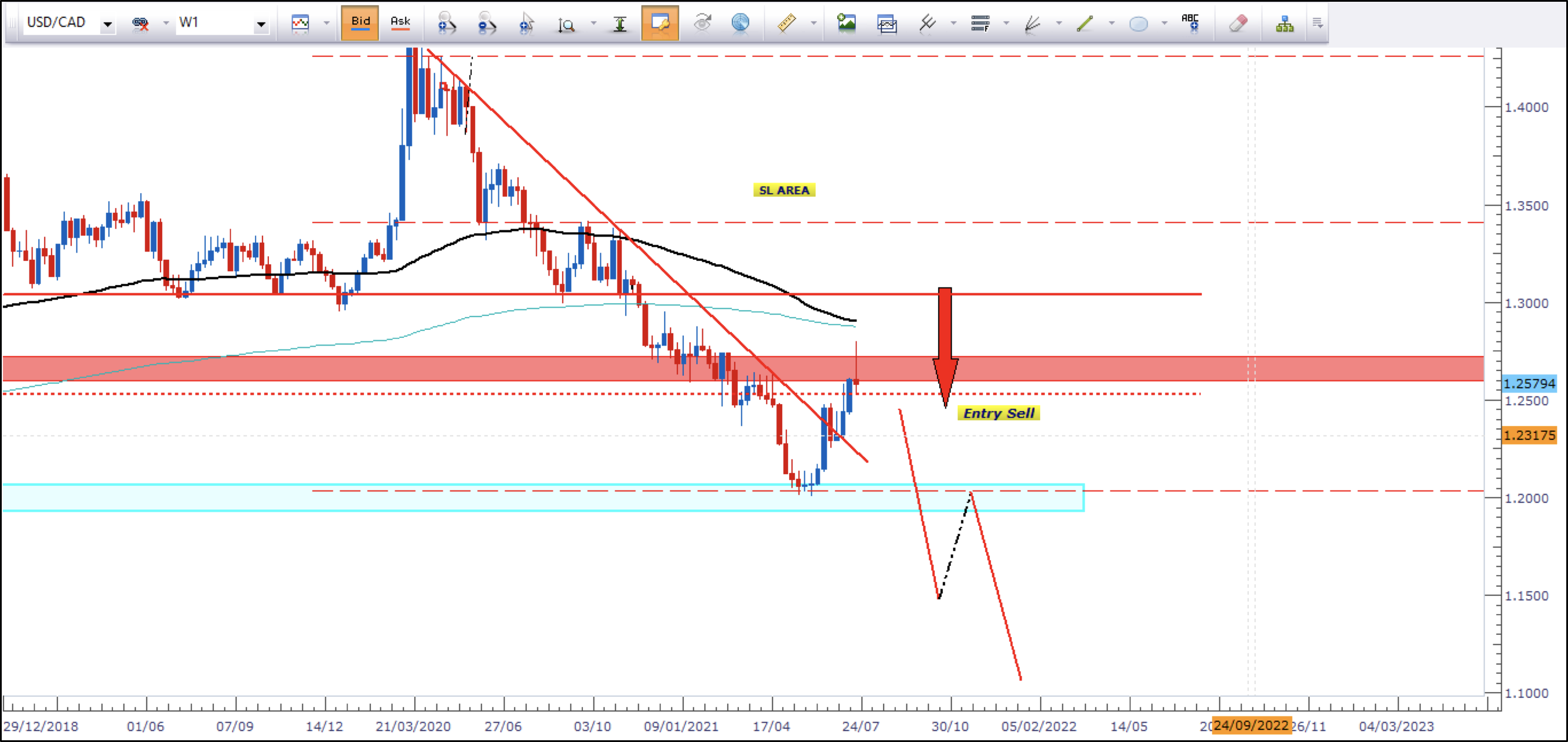1568x742 pixels.
Task: Select the ruler measurement tool
Action: [786, 24]
